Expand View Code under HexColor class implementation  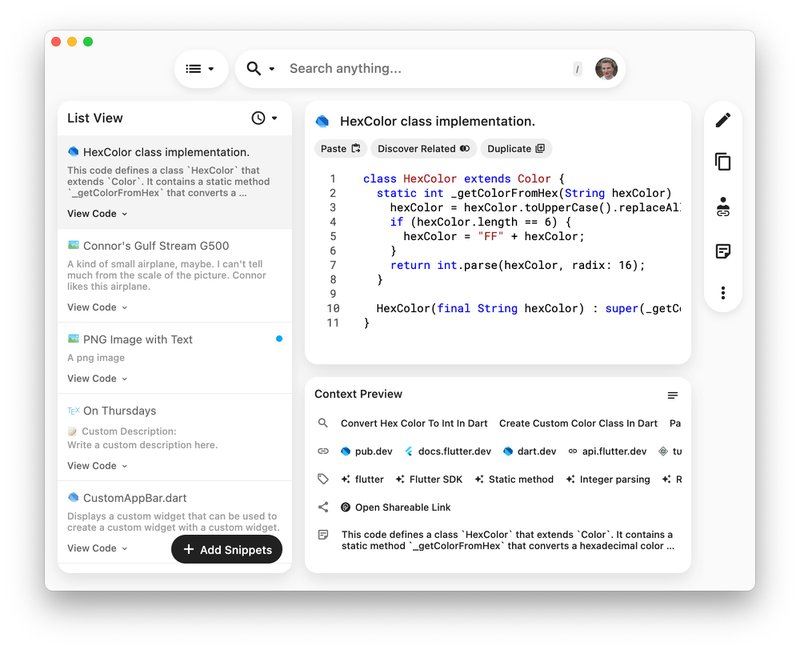coord(97,213)
